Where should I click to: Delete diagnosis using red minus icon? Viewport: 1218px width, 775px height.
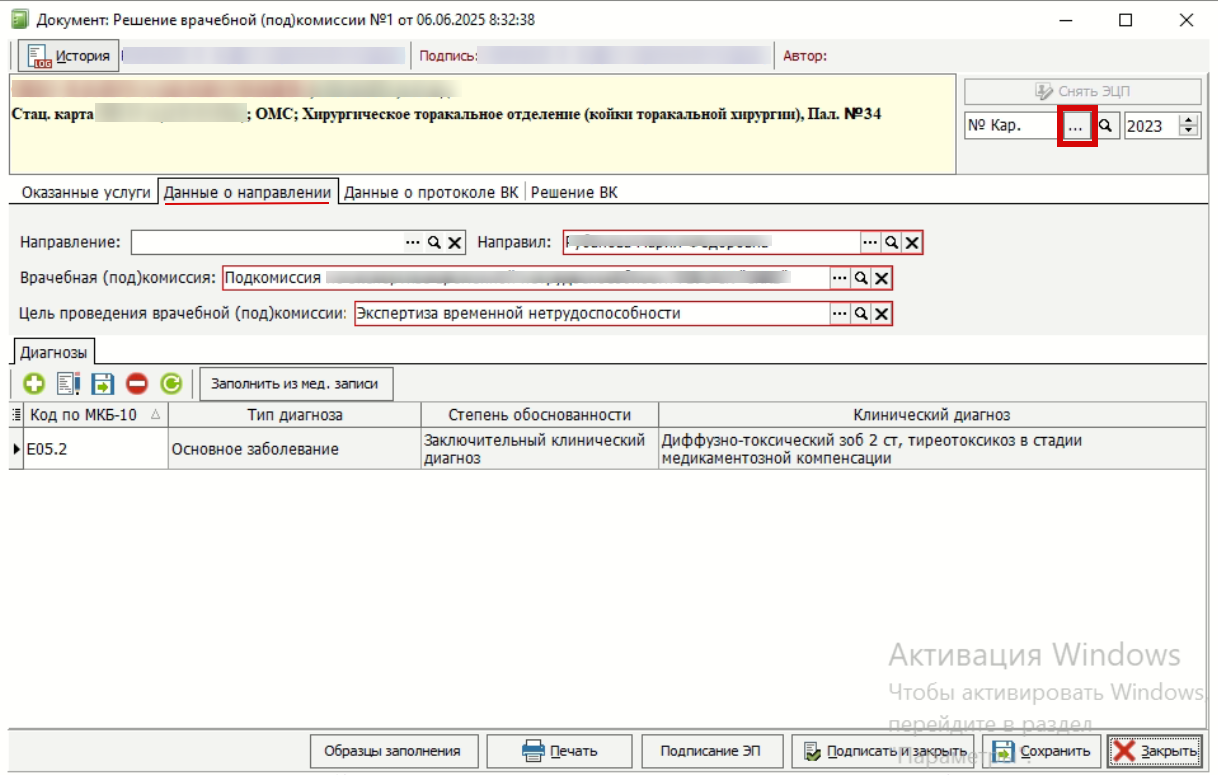tap(137, 383)
